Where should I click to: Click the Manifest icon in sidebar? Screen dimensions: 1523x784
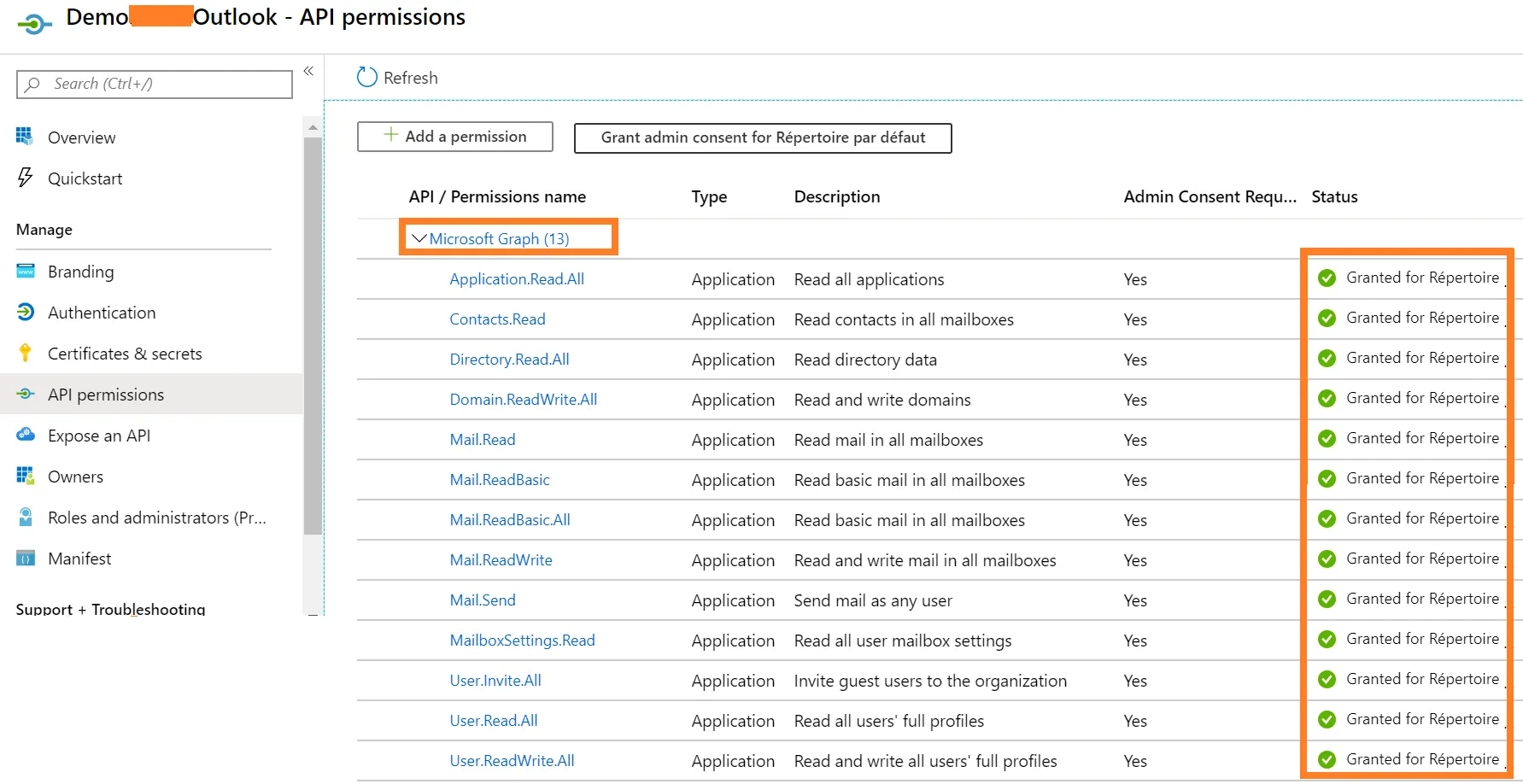pyautogui.click(x=26, y=559)
